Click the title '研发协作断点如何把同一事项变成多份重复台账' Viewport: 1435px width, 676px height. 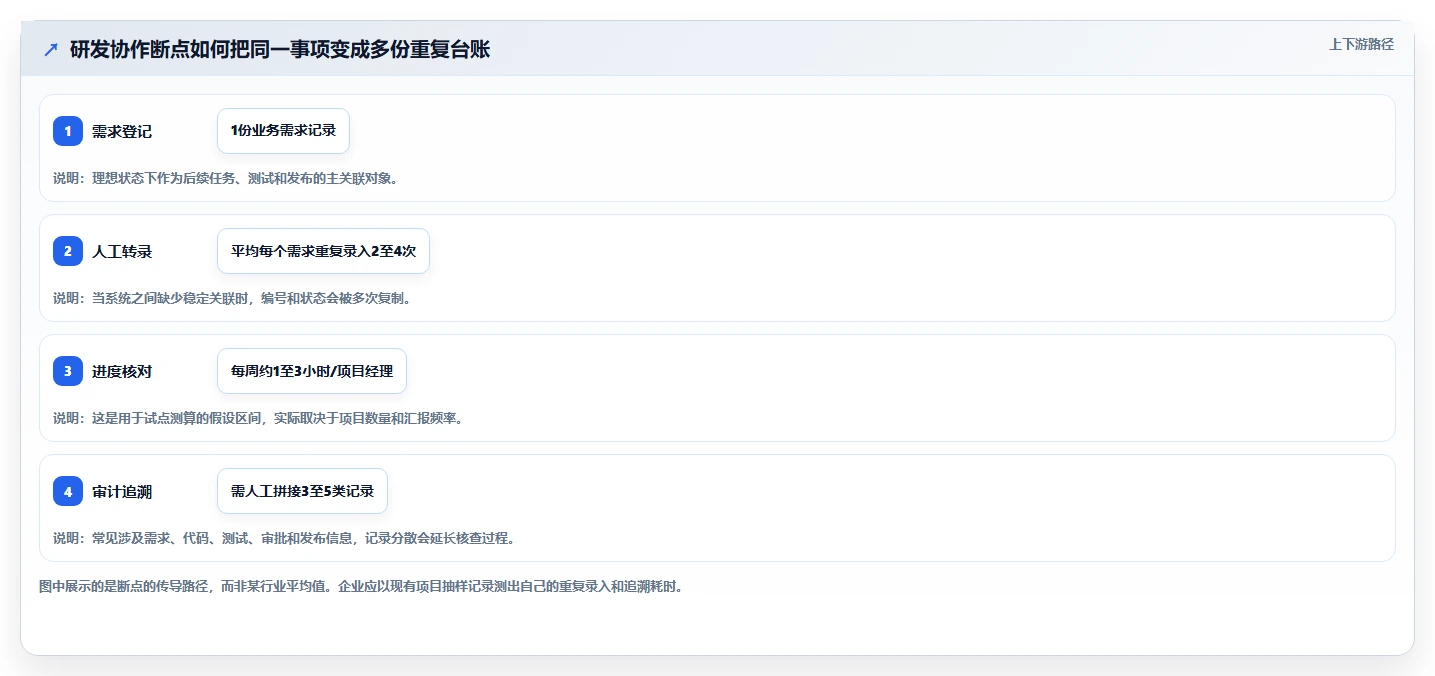(280, 50)
